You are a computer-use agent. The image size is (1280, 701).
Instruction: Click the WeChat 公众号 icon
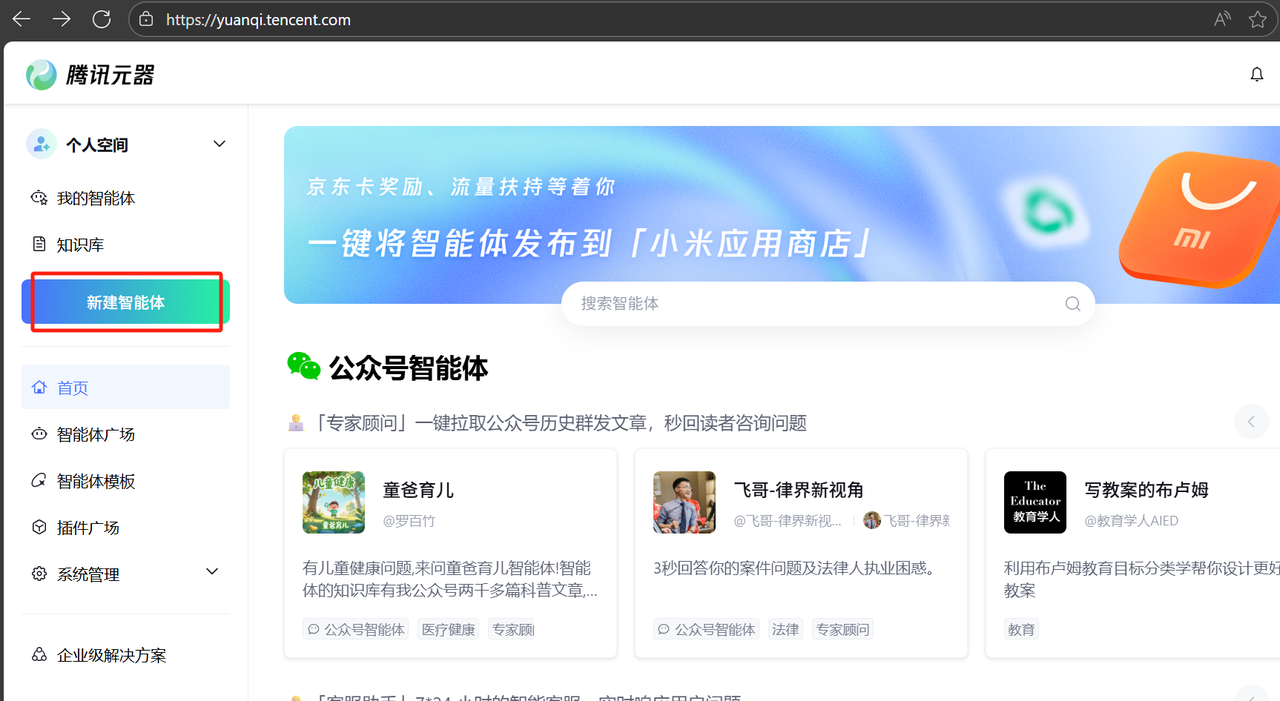pos(304,367)
